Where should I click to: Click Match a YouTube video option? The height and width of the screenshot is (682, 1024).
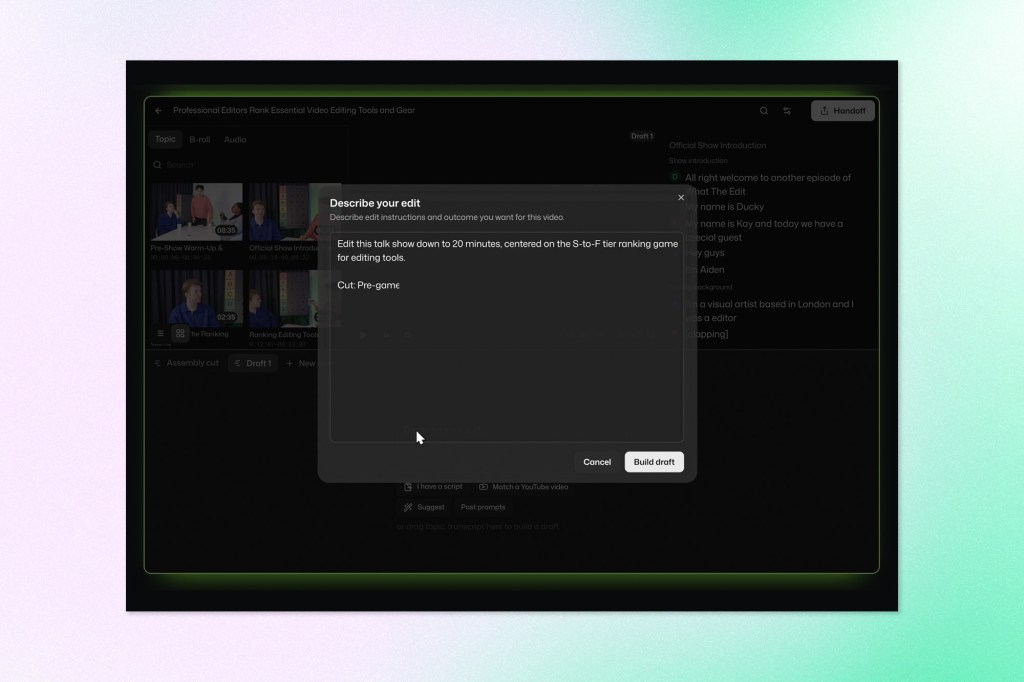pyautogui.click(x=524, y=487)
